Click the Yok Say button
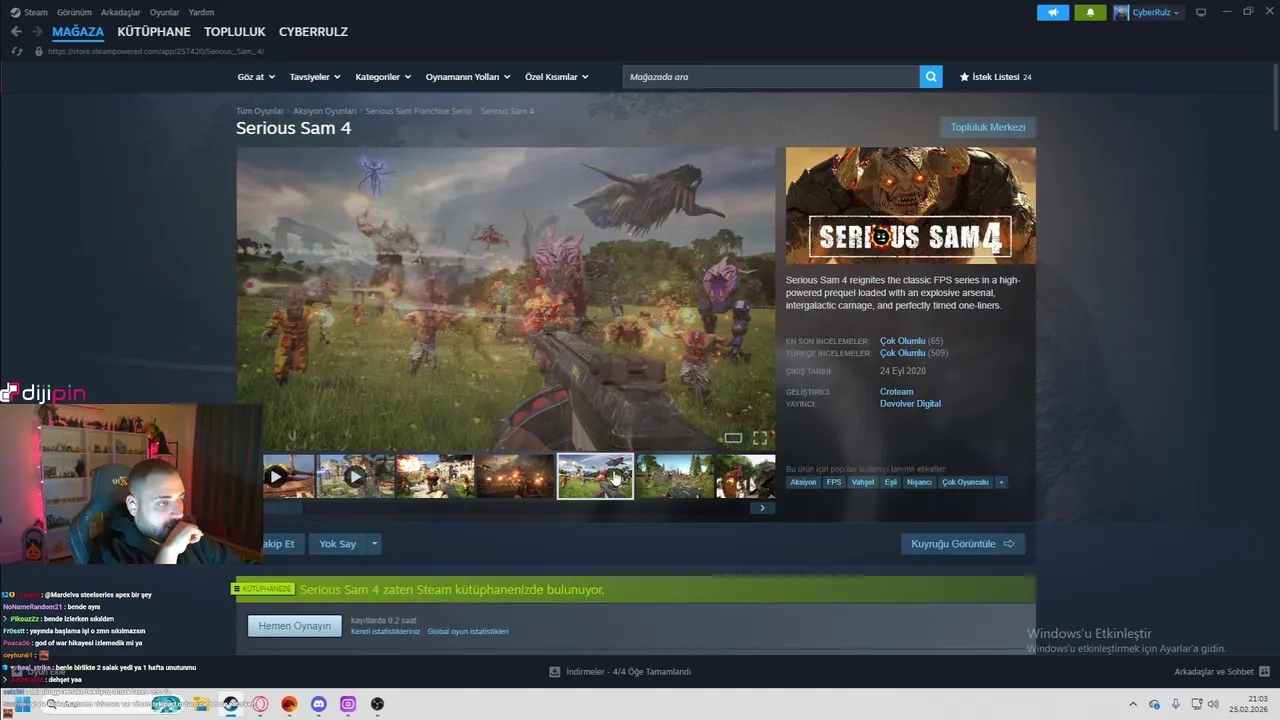The image size is (1280, 720). pos(338,544)
